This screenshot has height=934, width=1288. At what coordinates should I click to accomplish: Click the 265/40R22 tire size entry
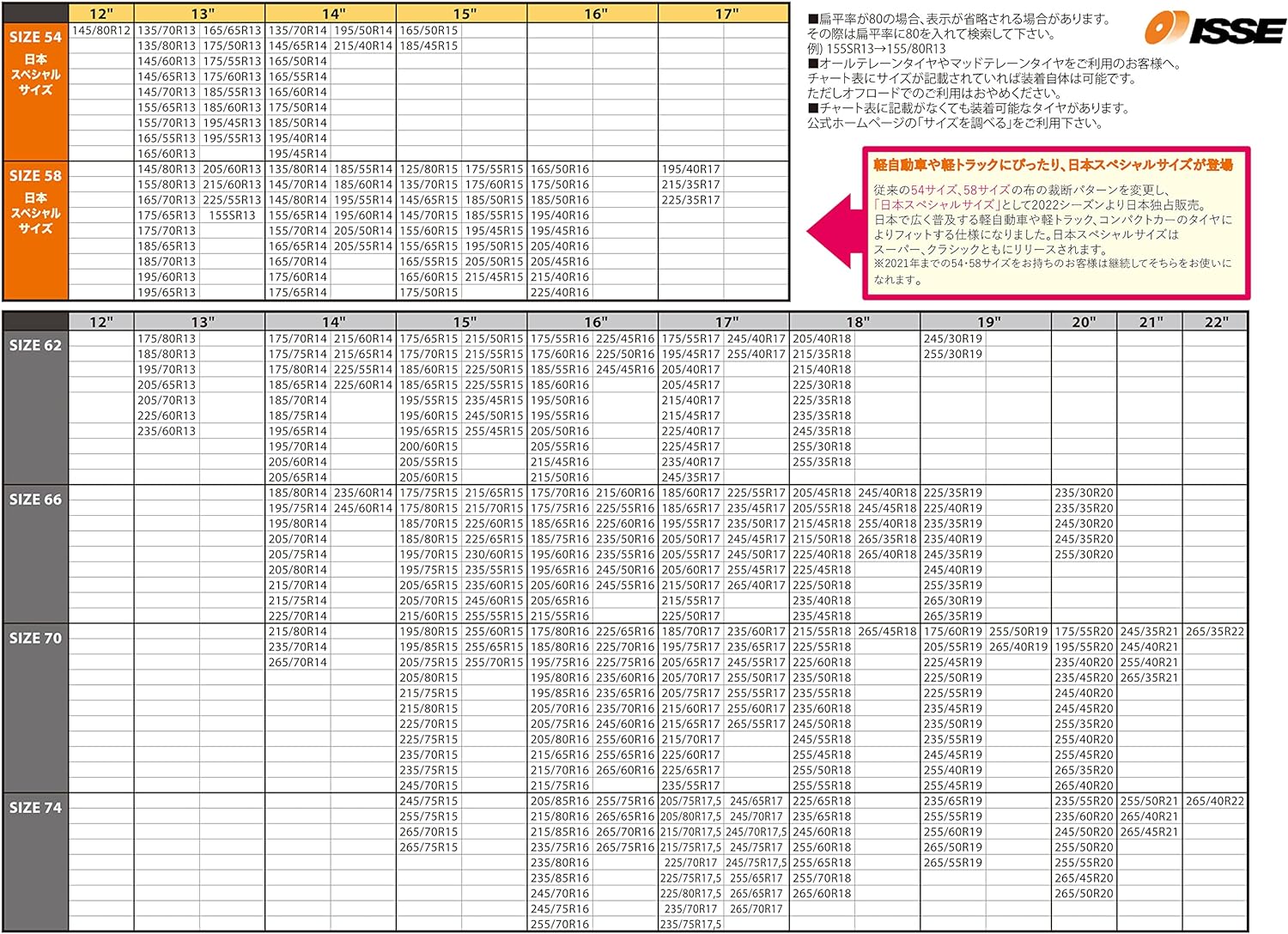click(x=1215, y=801)
